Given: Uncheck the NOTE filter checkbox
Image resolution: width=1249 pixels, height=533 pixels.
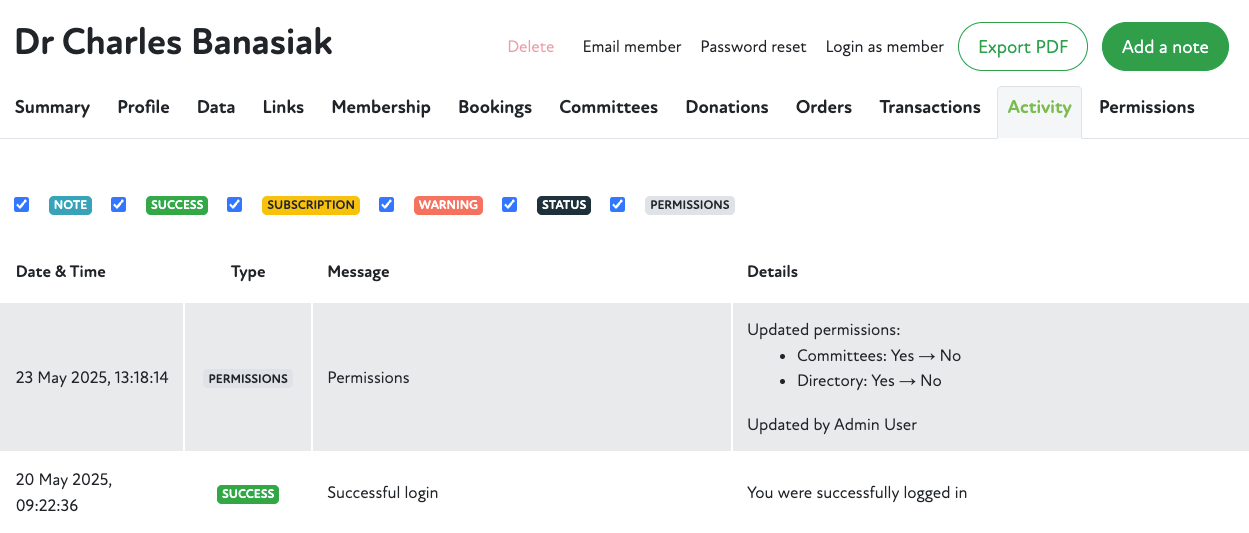Looking at the screenshot, I should pyautogui.click(x=22, y=205).
